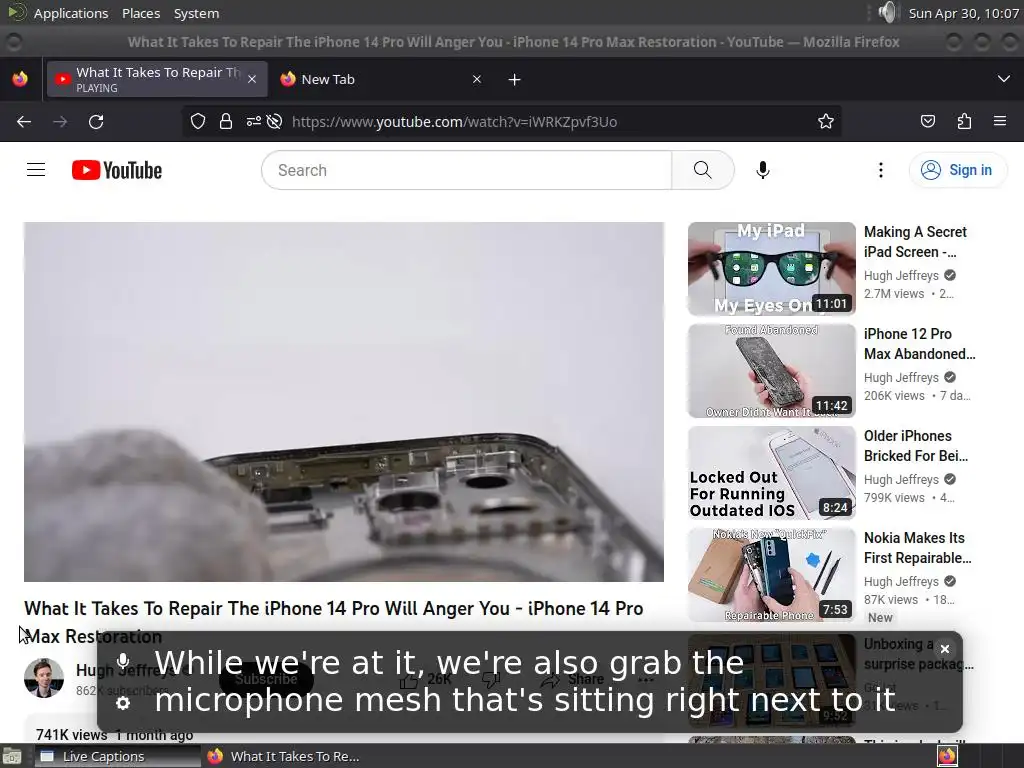Open the Applications menu
This screenshot has height=768, width=1024.
71,13
